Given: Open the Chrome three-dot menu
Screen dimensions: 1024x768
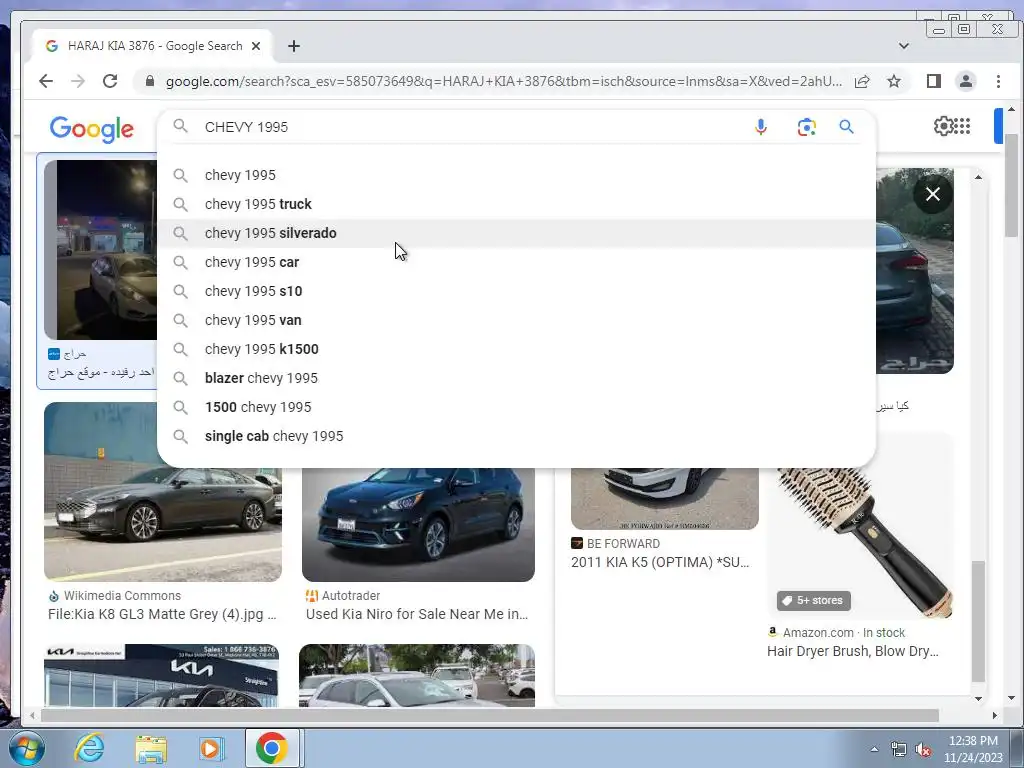Looking at the screenshot, I should (998, 81).
